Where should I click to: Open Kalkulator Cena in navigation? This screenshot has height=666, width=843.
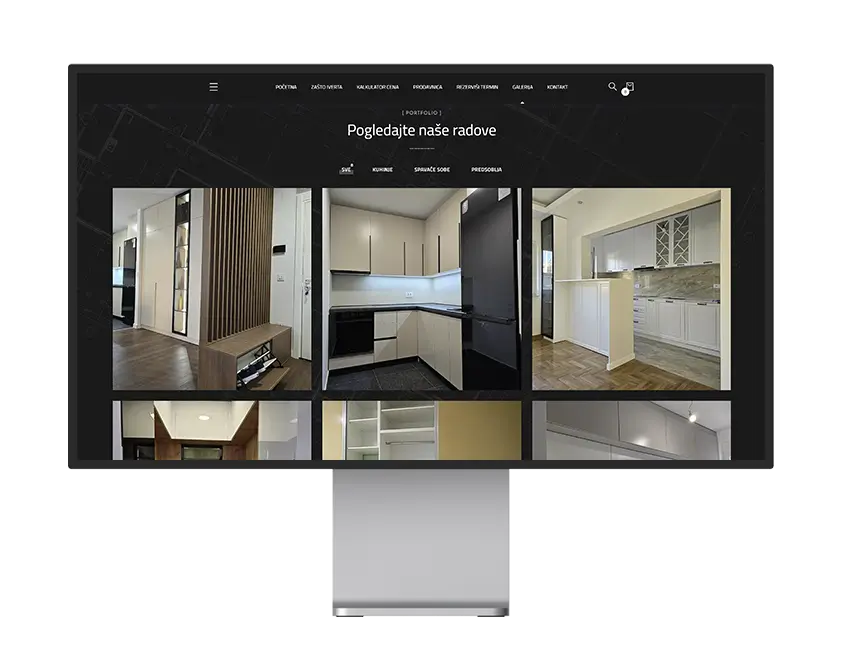(377, 87)
